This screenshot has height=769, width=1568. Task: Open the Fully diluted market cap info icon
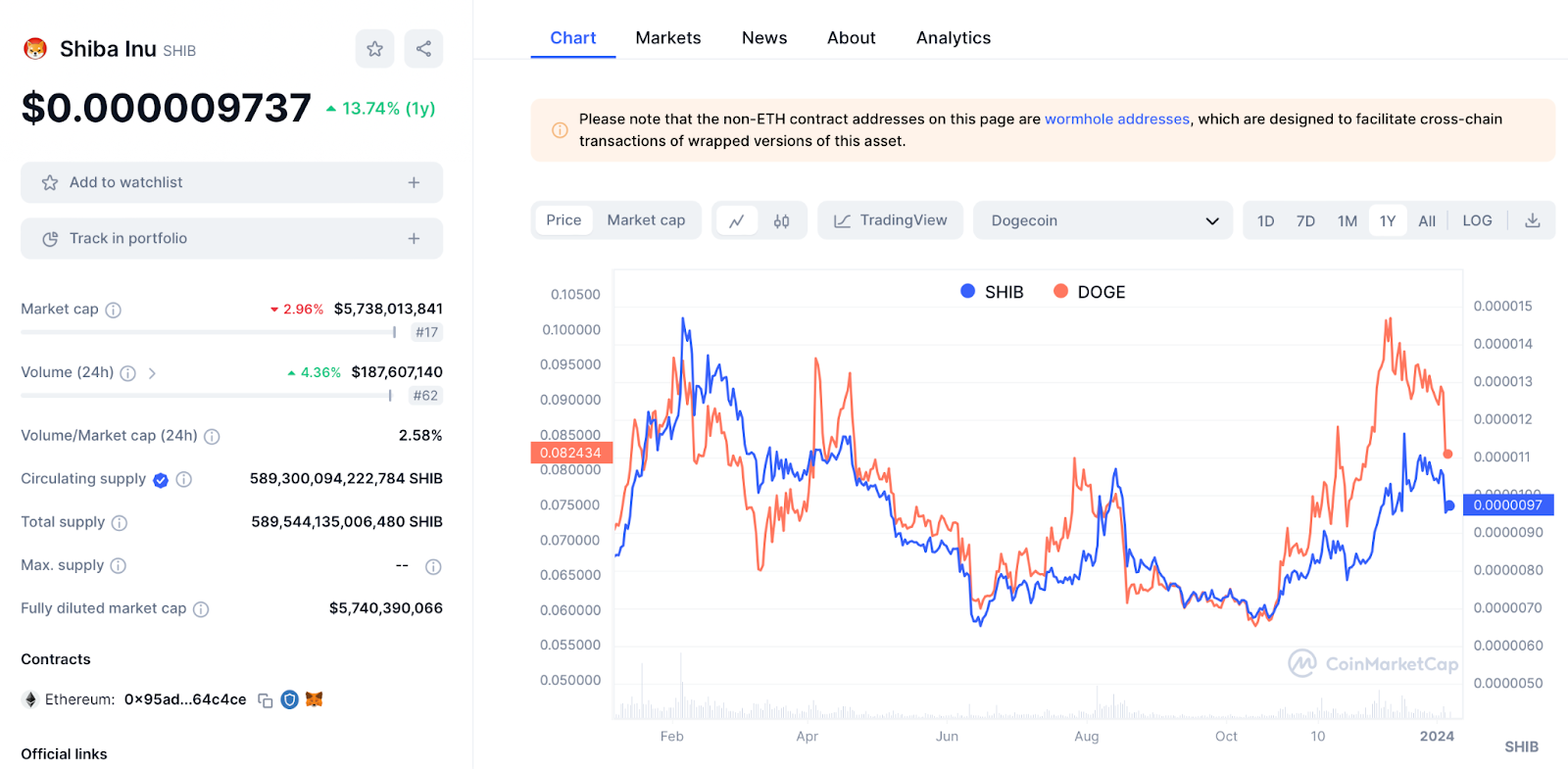coord(201,609)
